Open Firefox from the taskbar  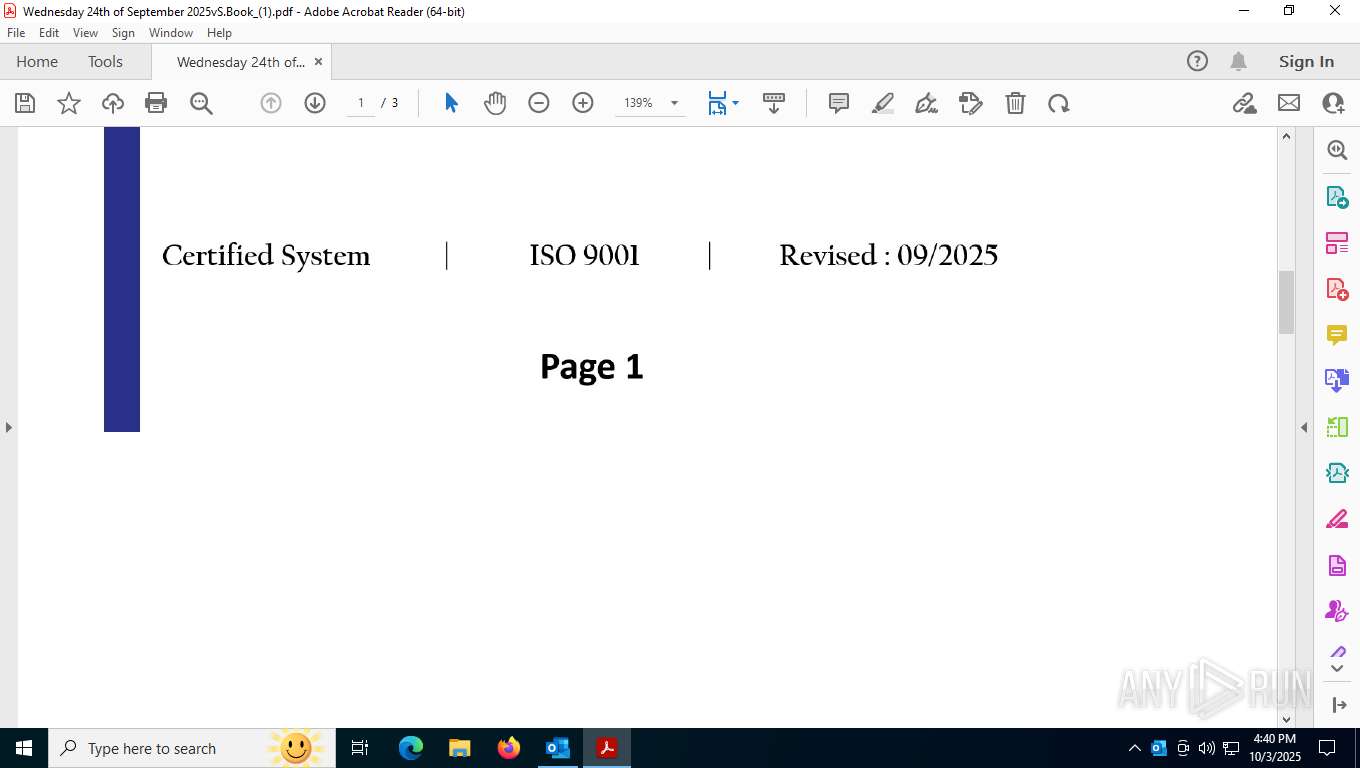click(x=509, y=748)
